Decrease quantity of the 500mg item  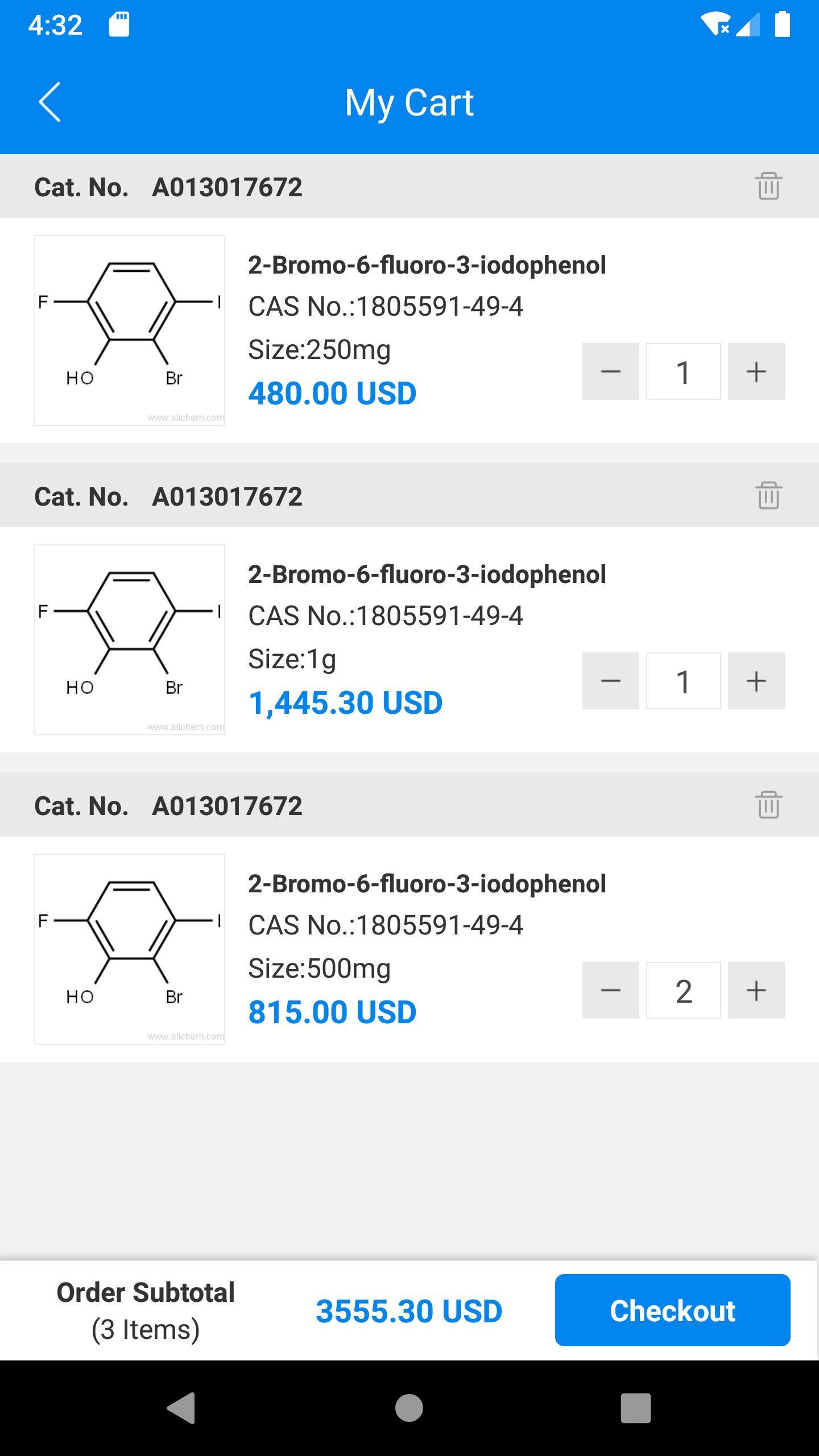[611, 990]
